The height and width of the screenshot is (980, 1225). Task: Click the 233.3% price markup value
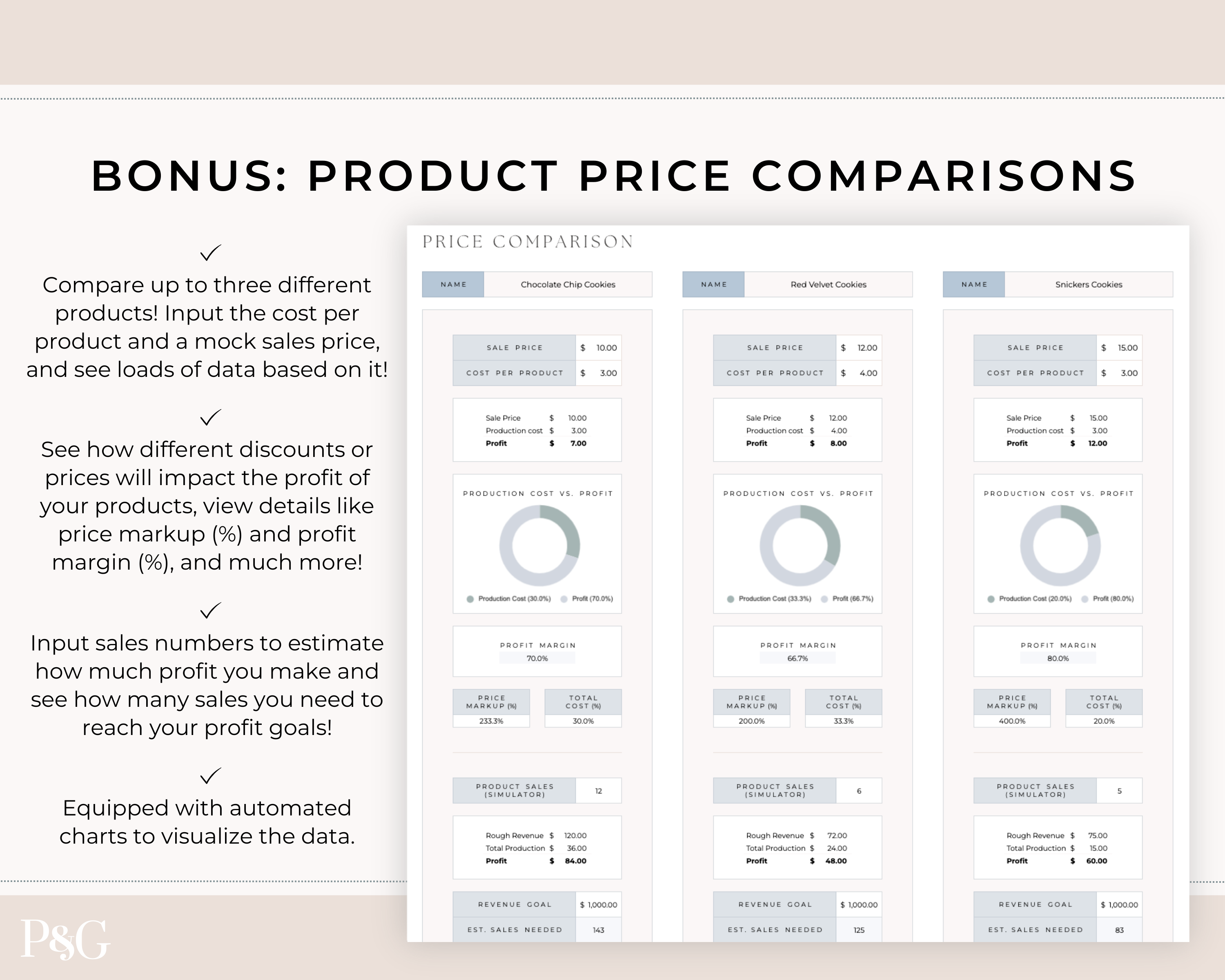[x=491, y=721]
